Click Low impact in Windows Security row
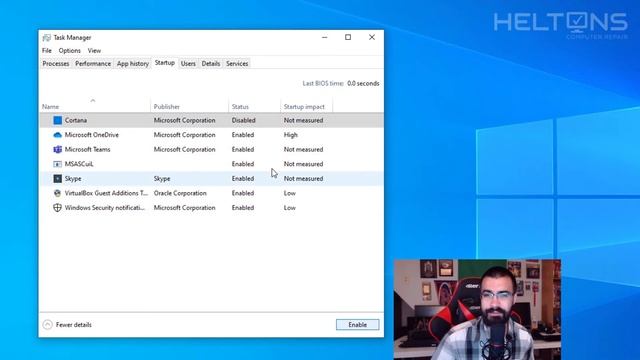640x360 pixels. [x=290, y=208]
